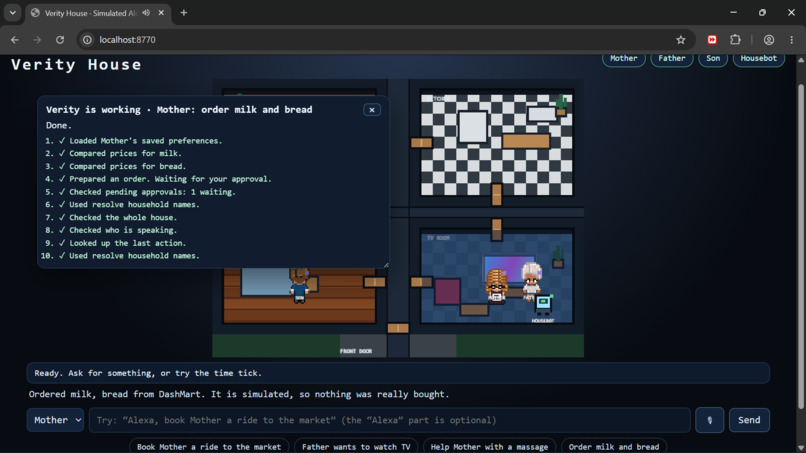Click the Housebot robot character sprite
The image size is (806, 453).
click(543, 304)
